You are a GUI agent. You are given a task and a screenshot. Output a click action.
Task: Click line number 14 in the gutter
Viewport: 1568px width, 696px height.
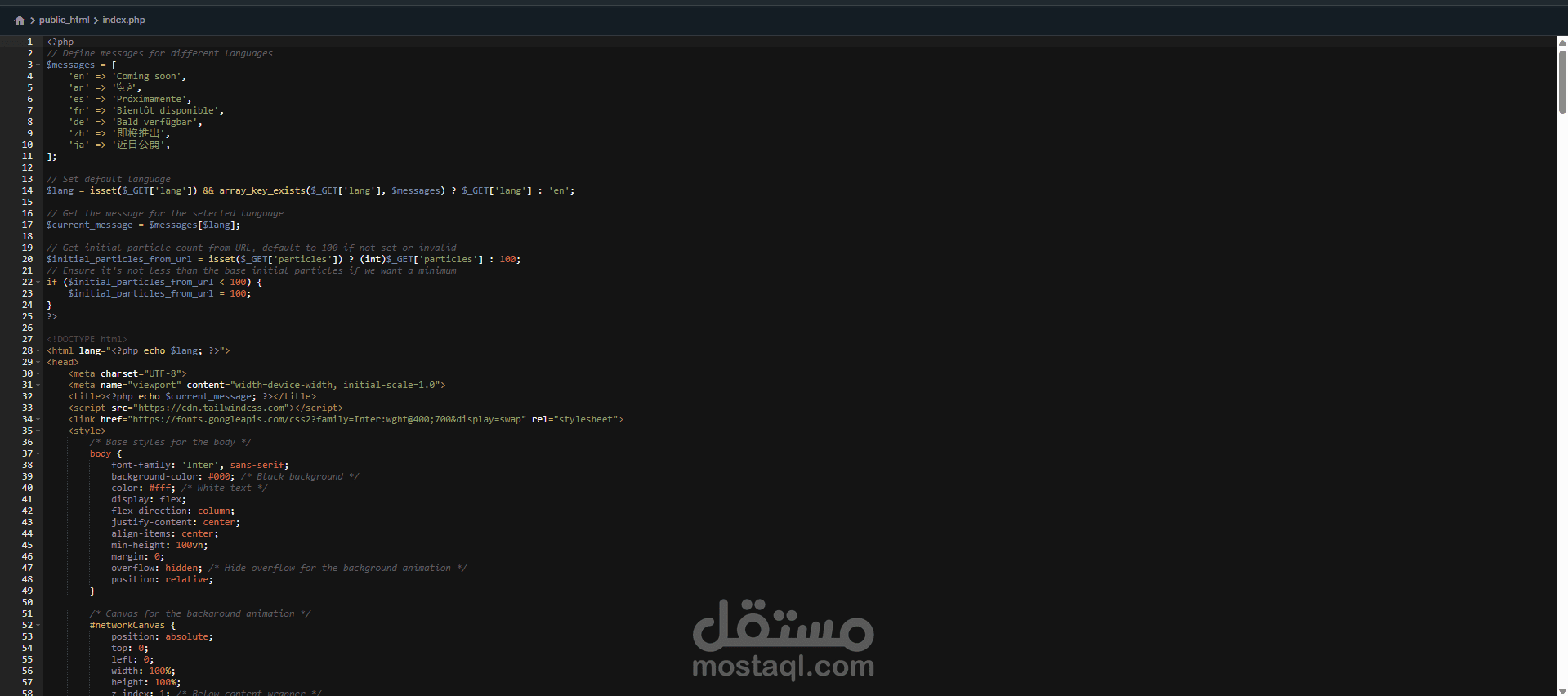pyautogui.click(x=28, y=190)
